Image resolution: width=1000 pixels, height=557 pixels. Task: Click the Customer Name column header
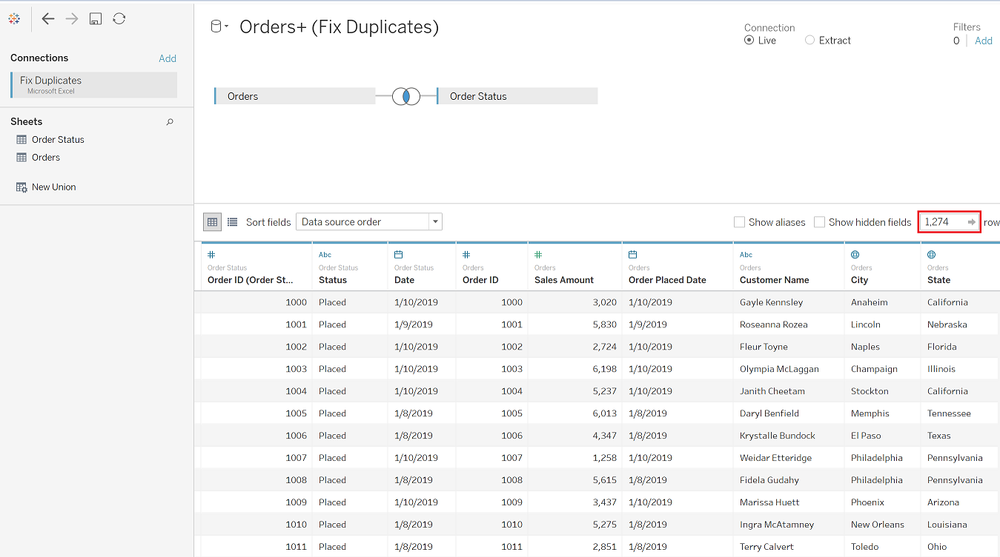[x=774, y=280]
